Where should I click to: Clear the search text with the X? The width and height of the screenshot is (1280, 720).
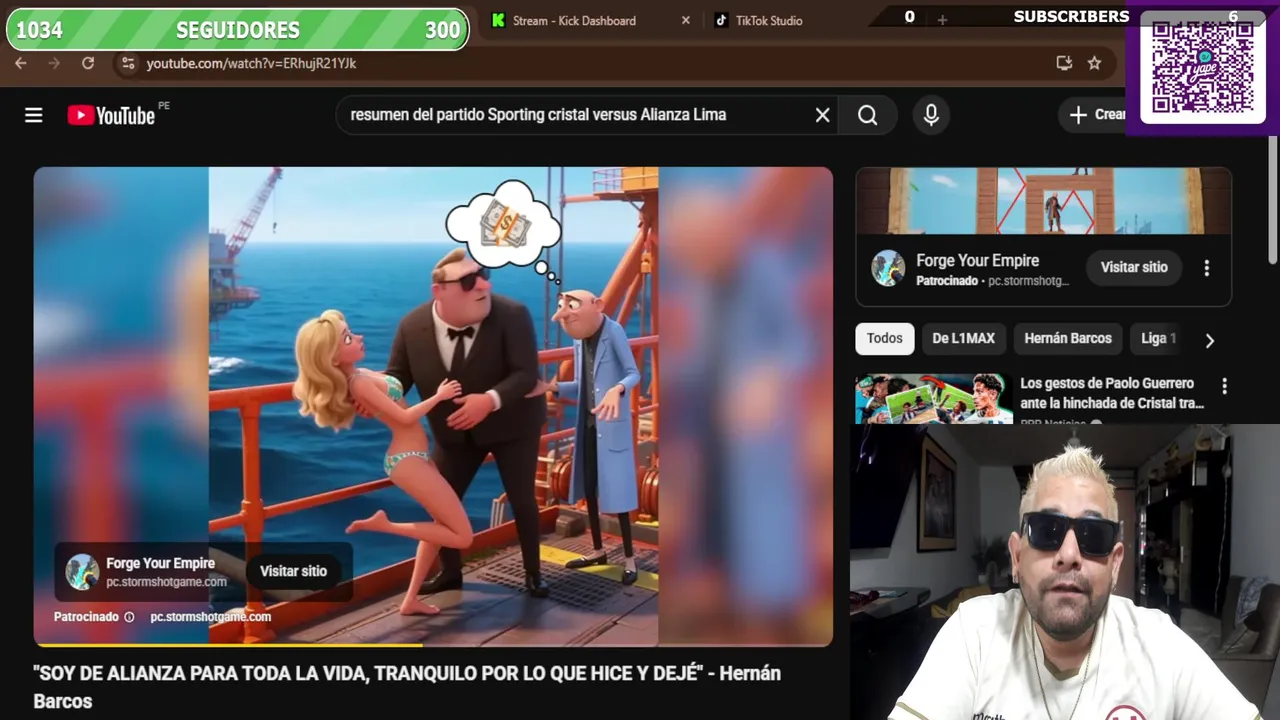(822, 115)
